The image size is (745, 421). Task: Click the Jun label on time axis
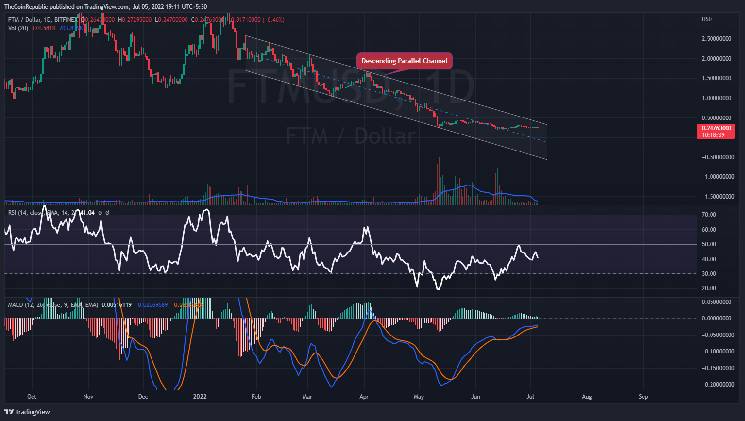click(475, 397)
